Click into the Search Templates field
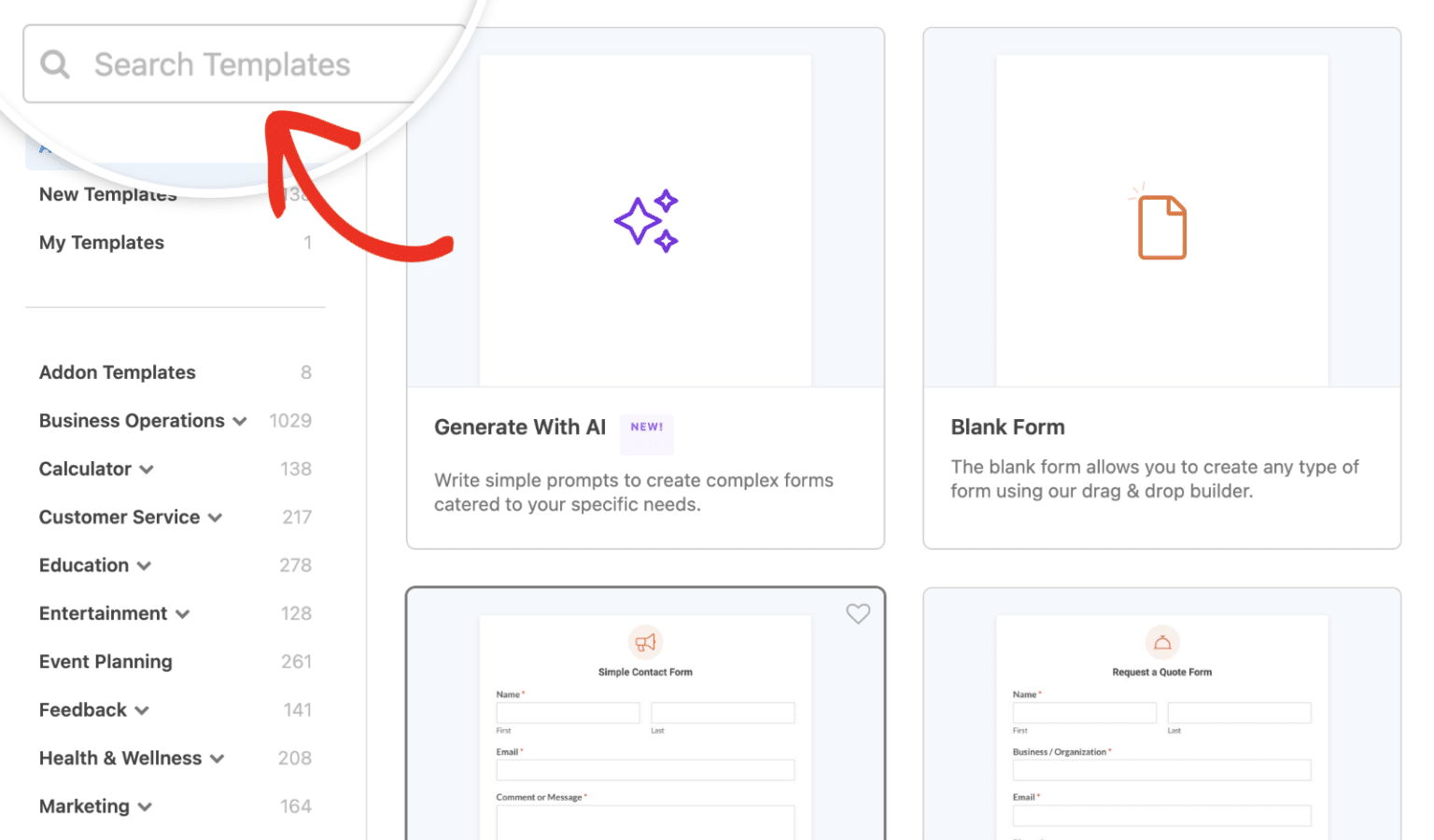 243,64
